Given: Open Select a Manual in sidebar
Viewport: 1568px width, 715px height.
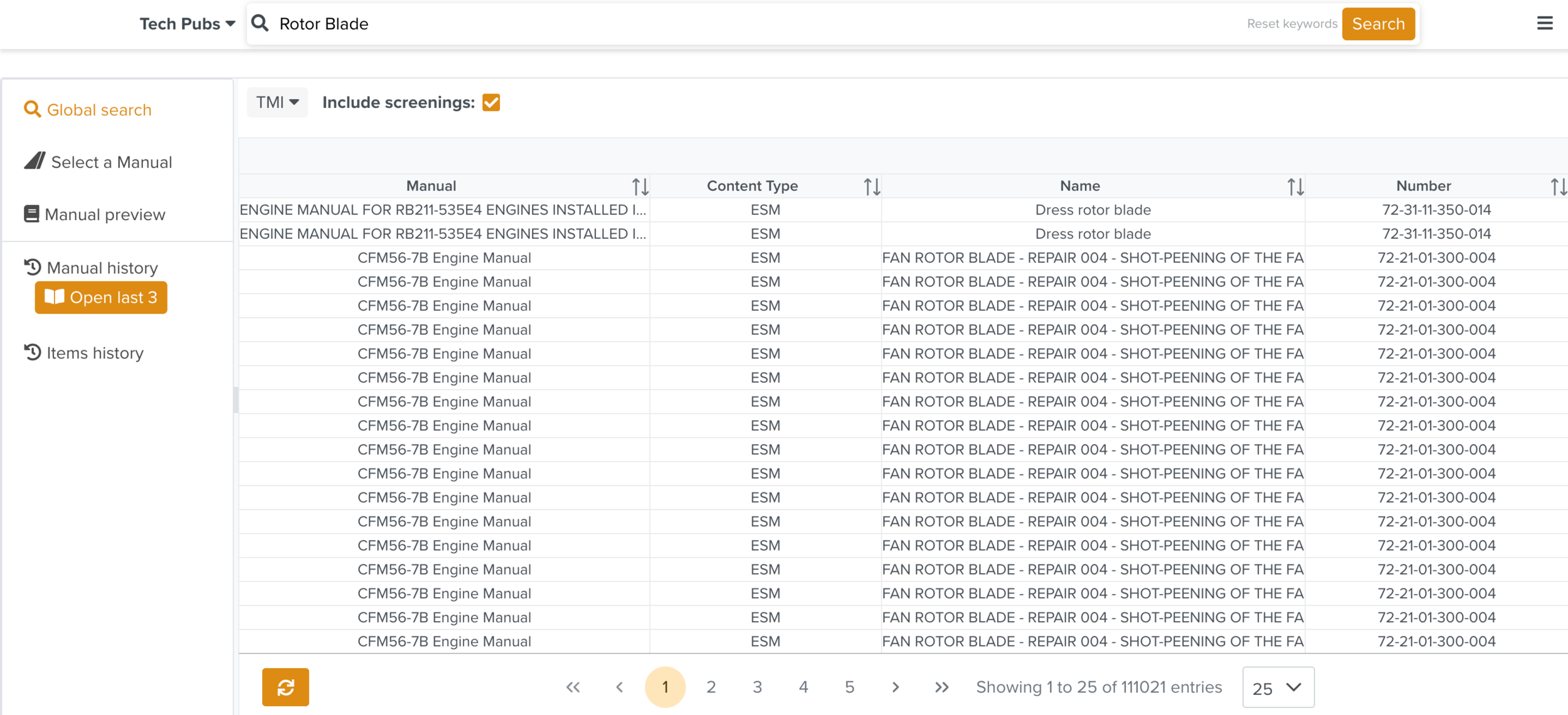Looking at the screenshot, I should tap(98, 162).
